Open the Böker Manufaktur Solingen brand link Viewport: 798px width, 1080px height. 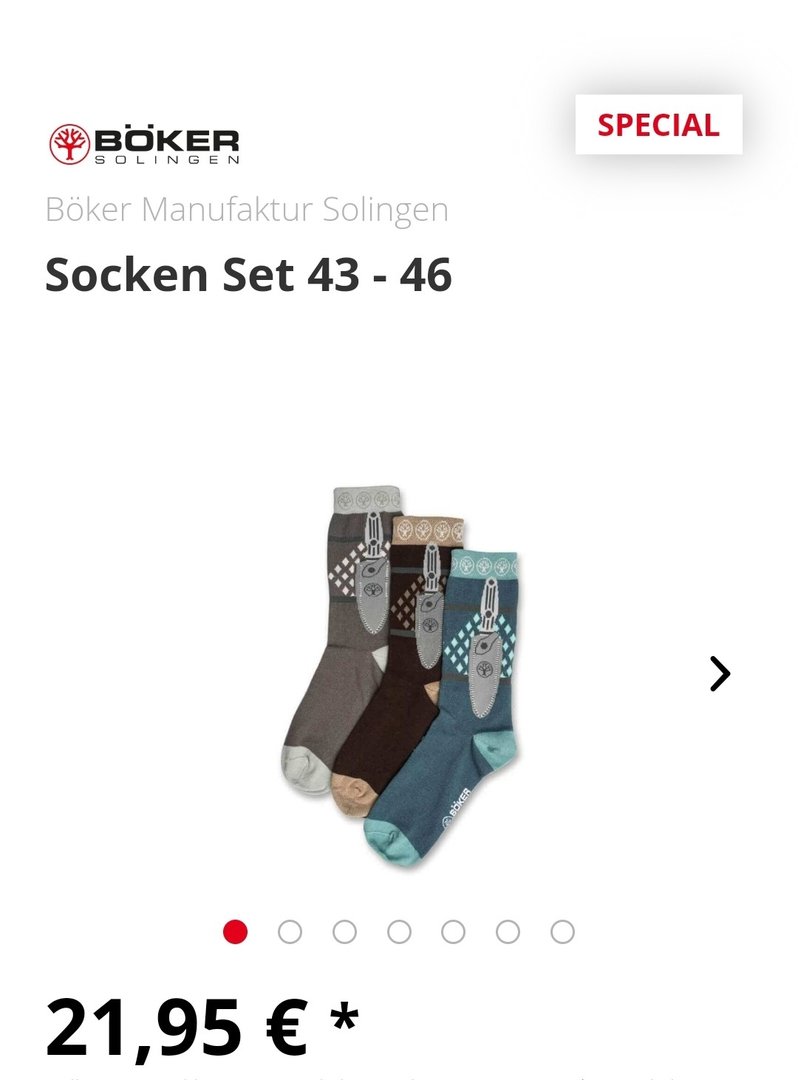pyautogui.click(x=246, y=209)
